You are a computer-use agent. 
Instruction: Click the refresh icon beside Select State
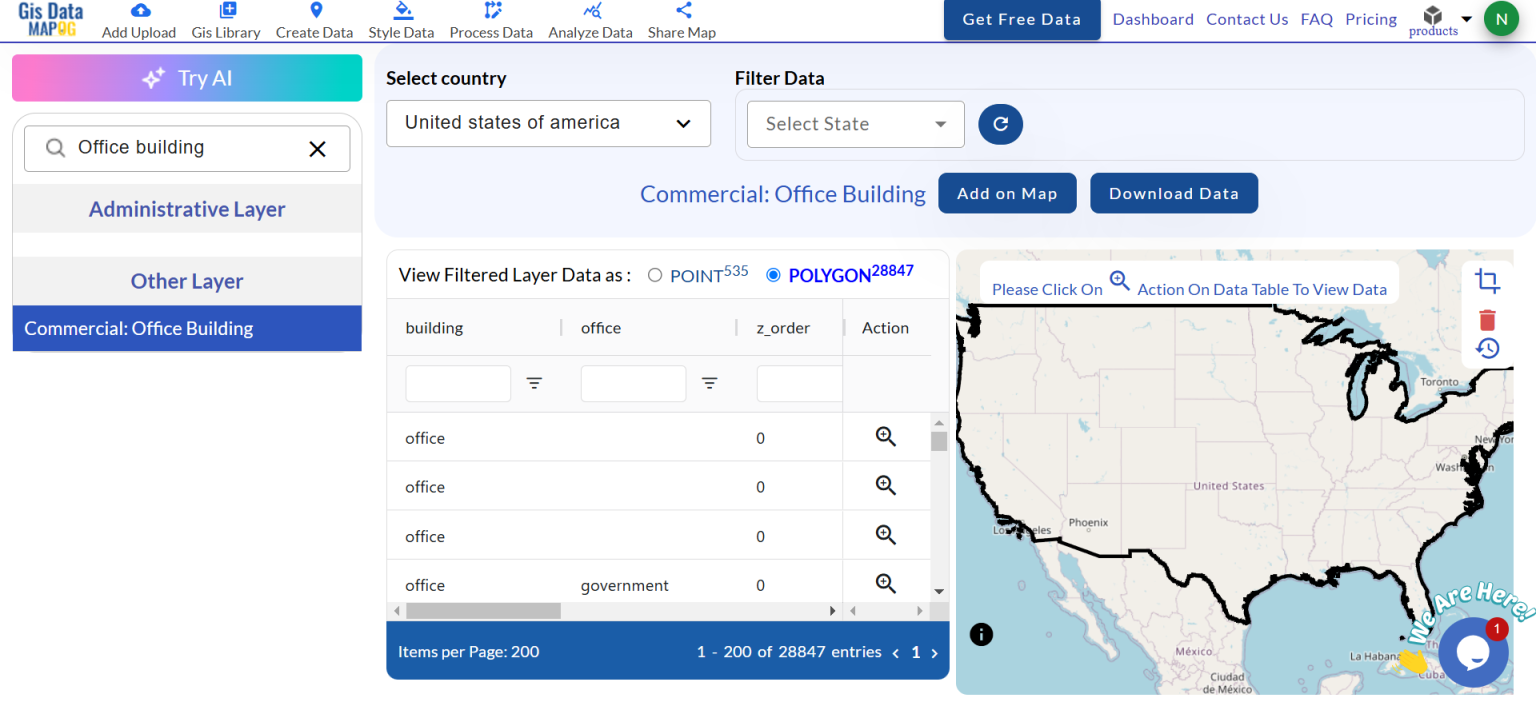click(1000, 124)
